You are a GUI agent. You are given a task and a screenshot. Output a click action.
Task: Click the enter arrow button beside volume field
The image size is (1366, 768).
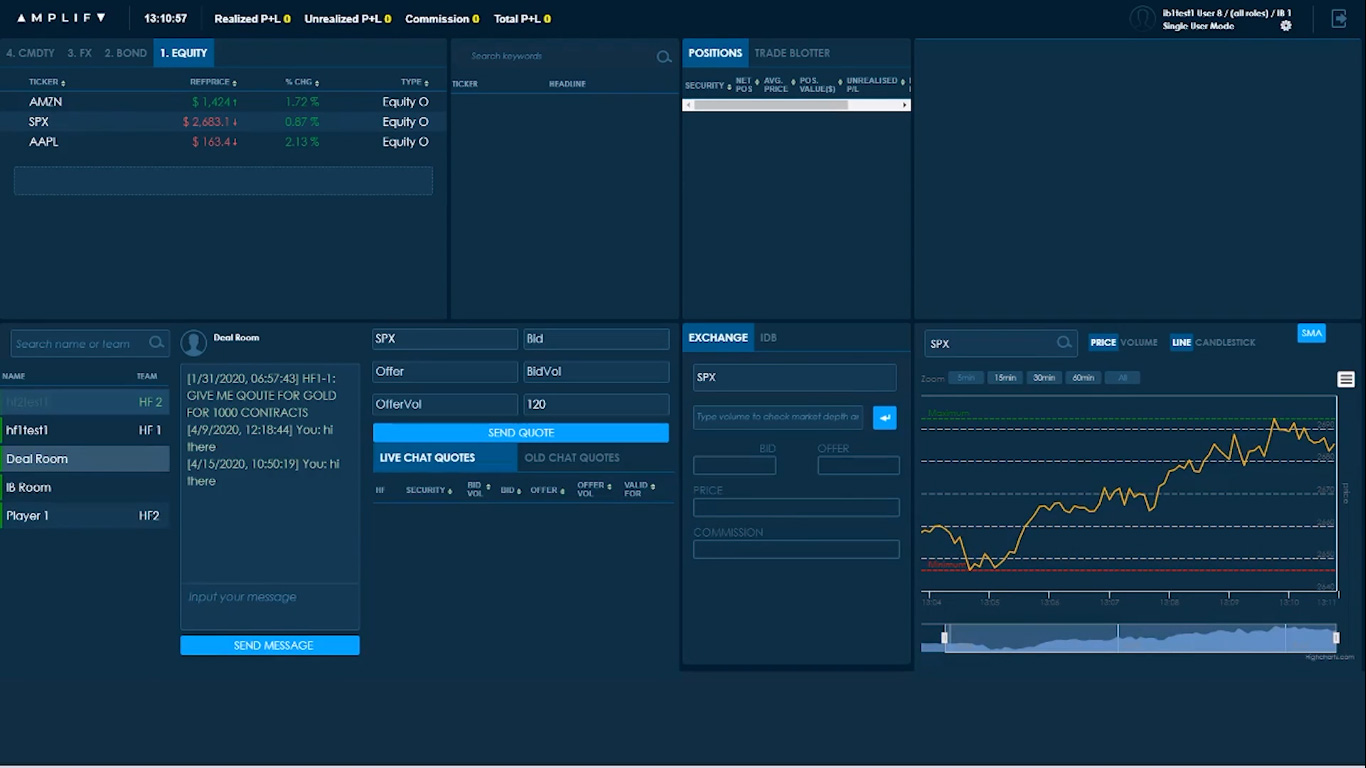coord(885,418)
